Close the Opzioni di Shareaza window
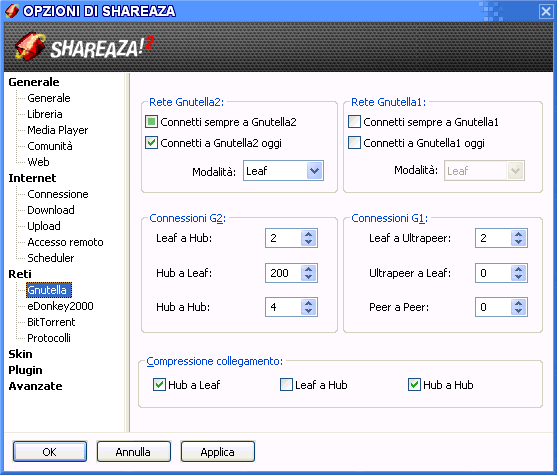Image resolution: width=557 pixels, height=475 pixels. click(546, 11)
